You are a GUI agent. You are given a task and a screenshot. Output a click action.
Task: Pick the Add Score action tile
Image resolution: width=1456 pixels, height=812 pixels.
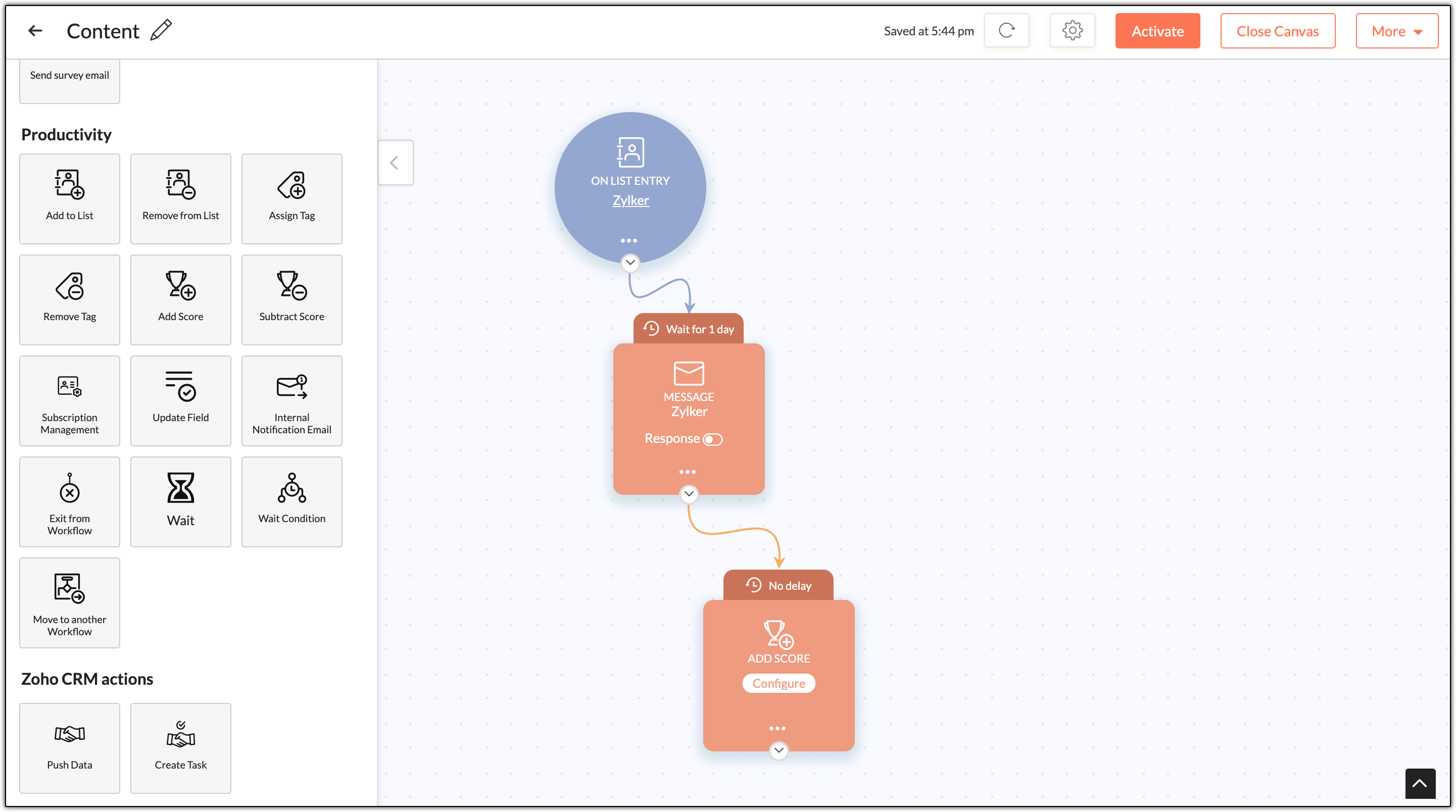181,300
